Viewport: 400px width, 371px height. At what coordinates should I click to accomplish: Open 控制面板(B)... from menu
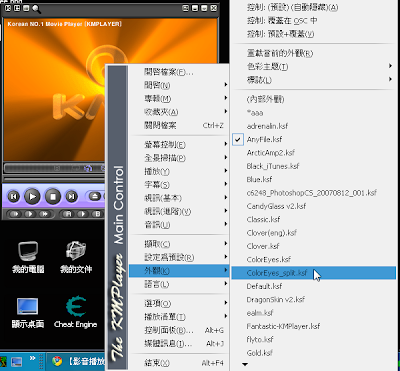click(179, 330)
